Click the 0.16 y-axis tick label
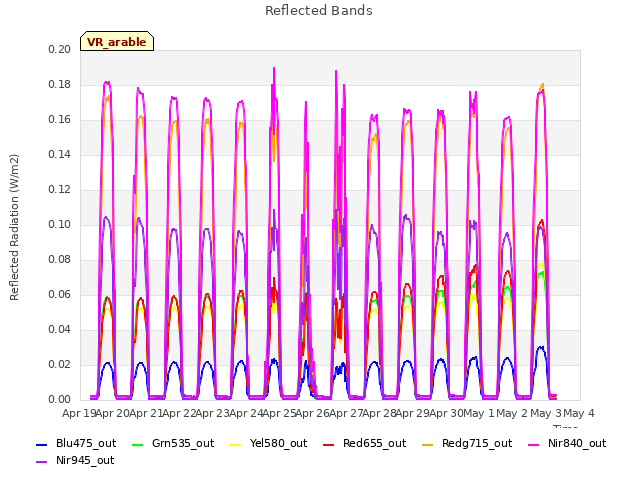Screen dimensions: 640x480 coord(59,120)
